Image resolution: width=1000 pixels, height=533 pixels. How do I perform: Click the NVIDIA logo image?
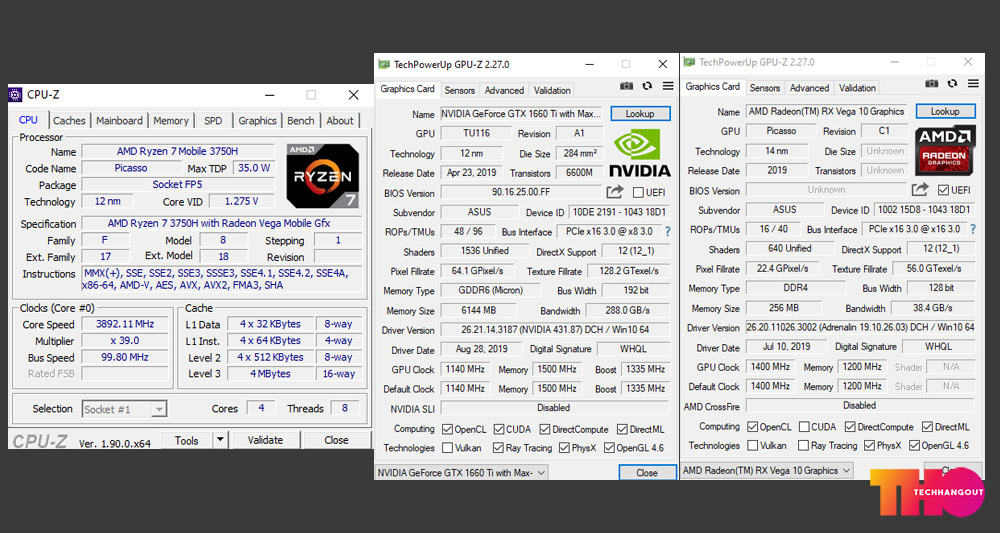click(640, 154)
